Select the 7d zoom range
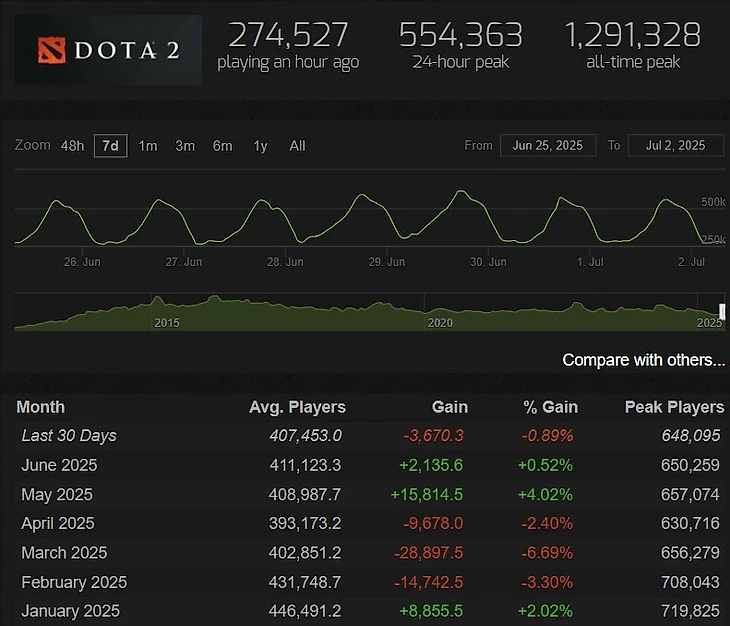This screenshot has height=626, width=730. (110, 146)
